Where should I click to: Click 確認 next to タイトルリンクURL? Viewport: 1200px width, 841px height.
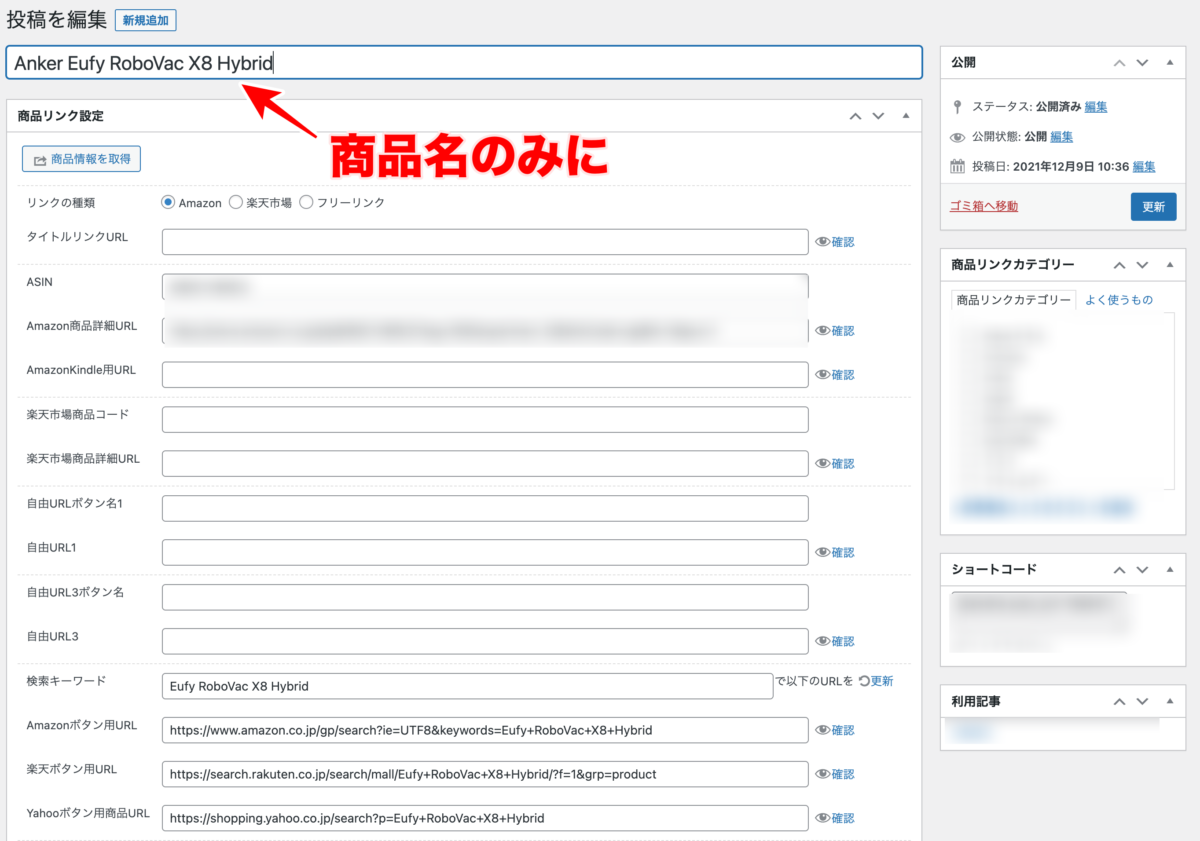coord(835,242)
